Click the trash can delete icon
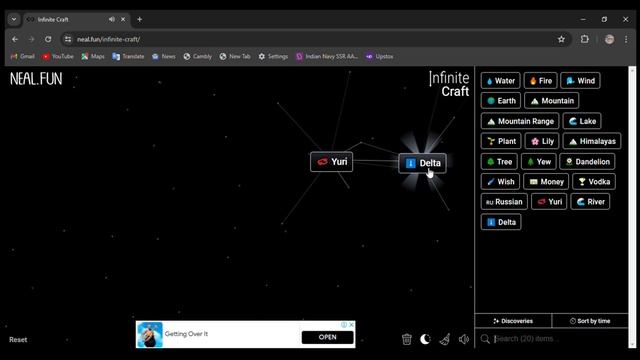 (x=407, y=339)
